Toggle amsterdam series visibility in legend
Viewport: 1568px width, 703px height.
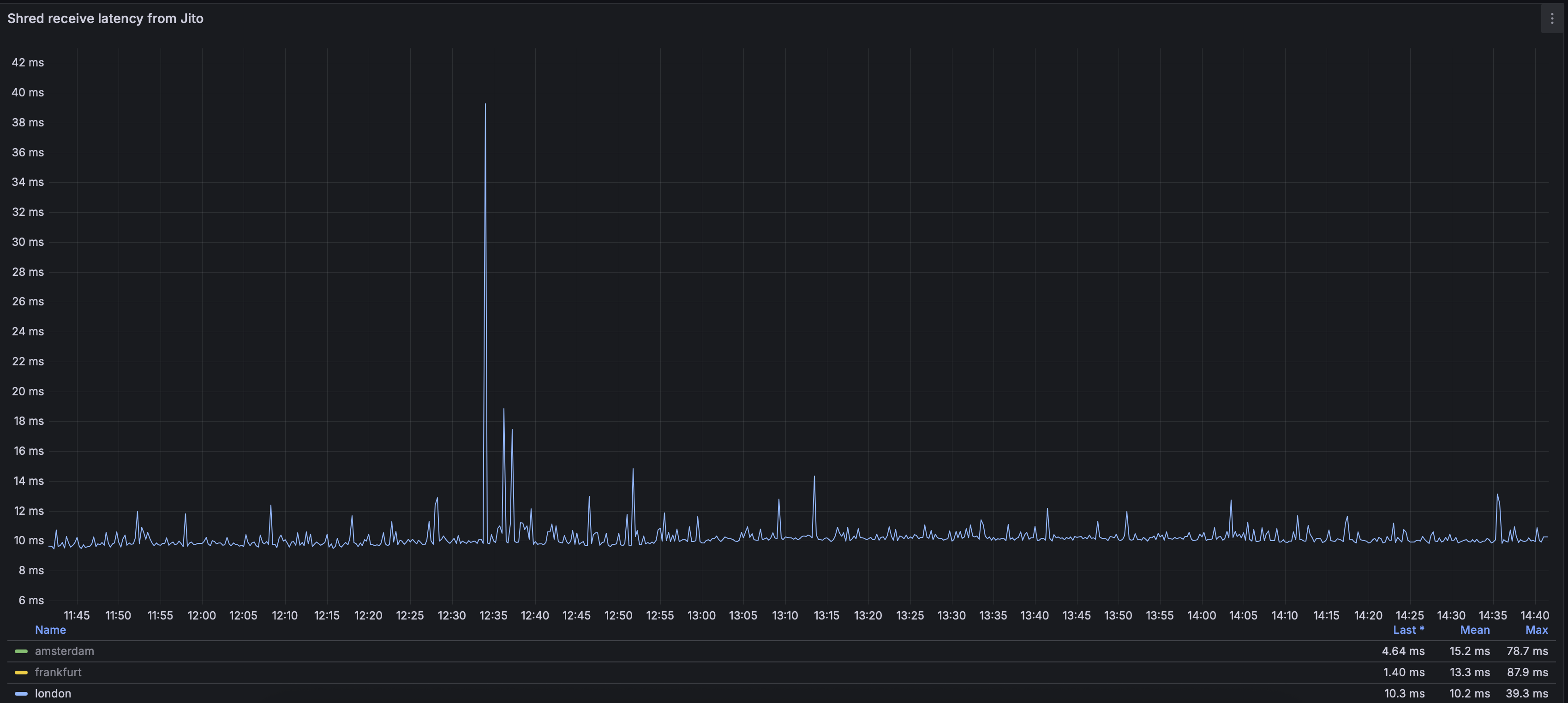point(65,651)
